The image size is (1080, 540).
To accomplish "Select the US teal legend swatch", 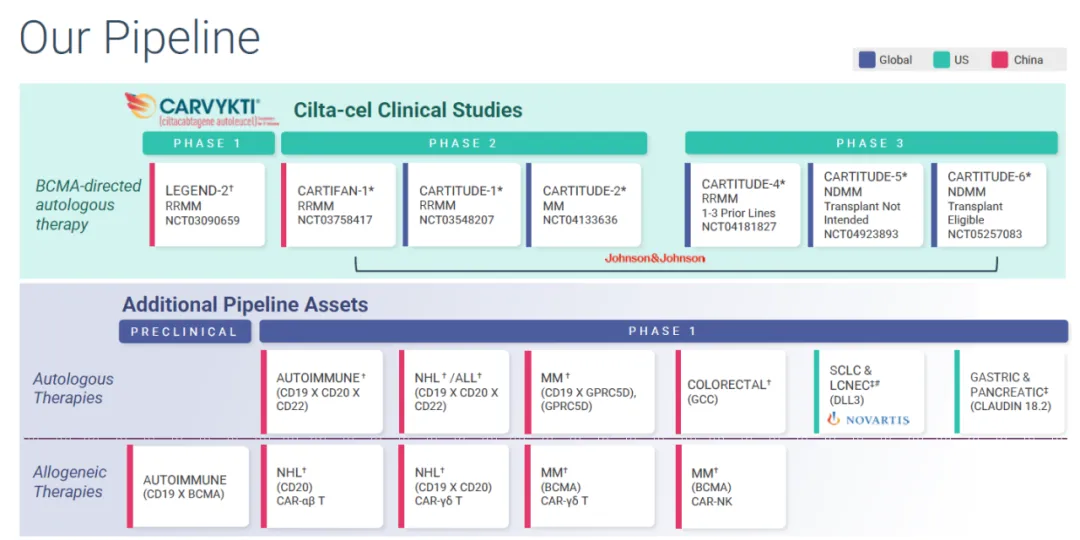I will coord(942,60).
